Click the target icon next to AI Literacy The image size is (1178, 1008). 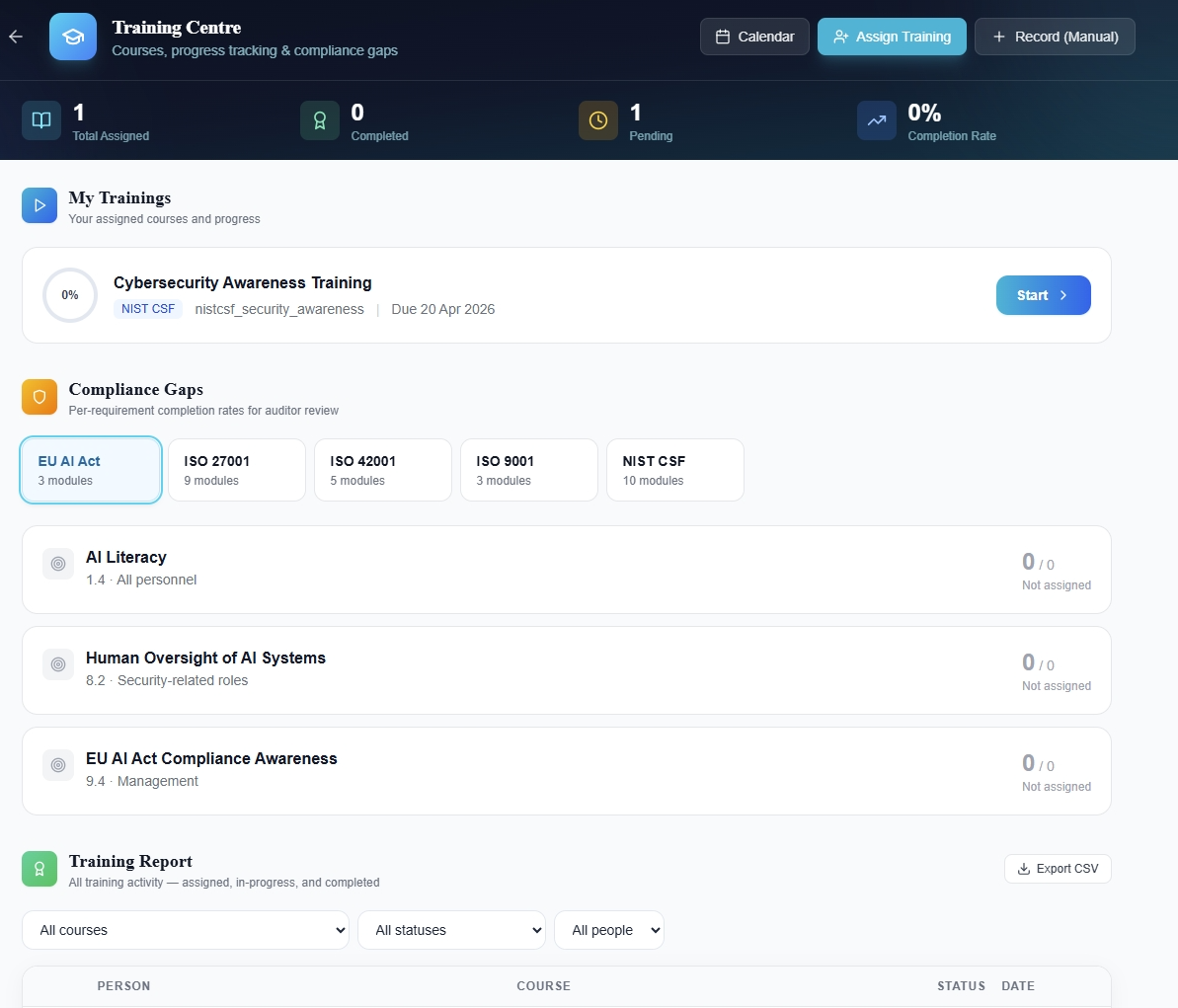57,564
